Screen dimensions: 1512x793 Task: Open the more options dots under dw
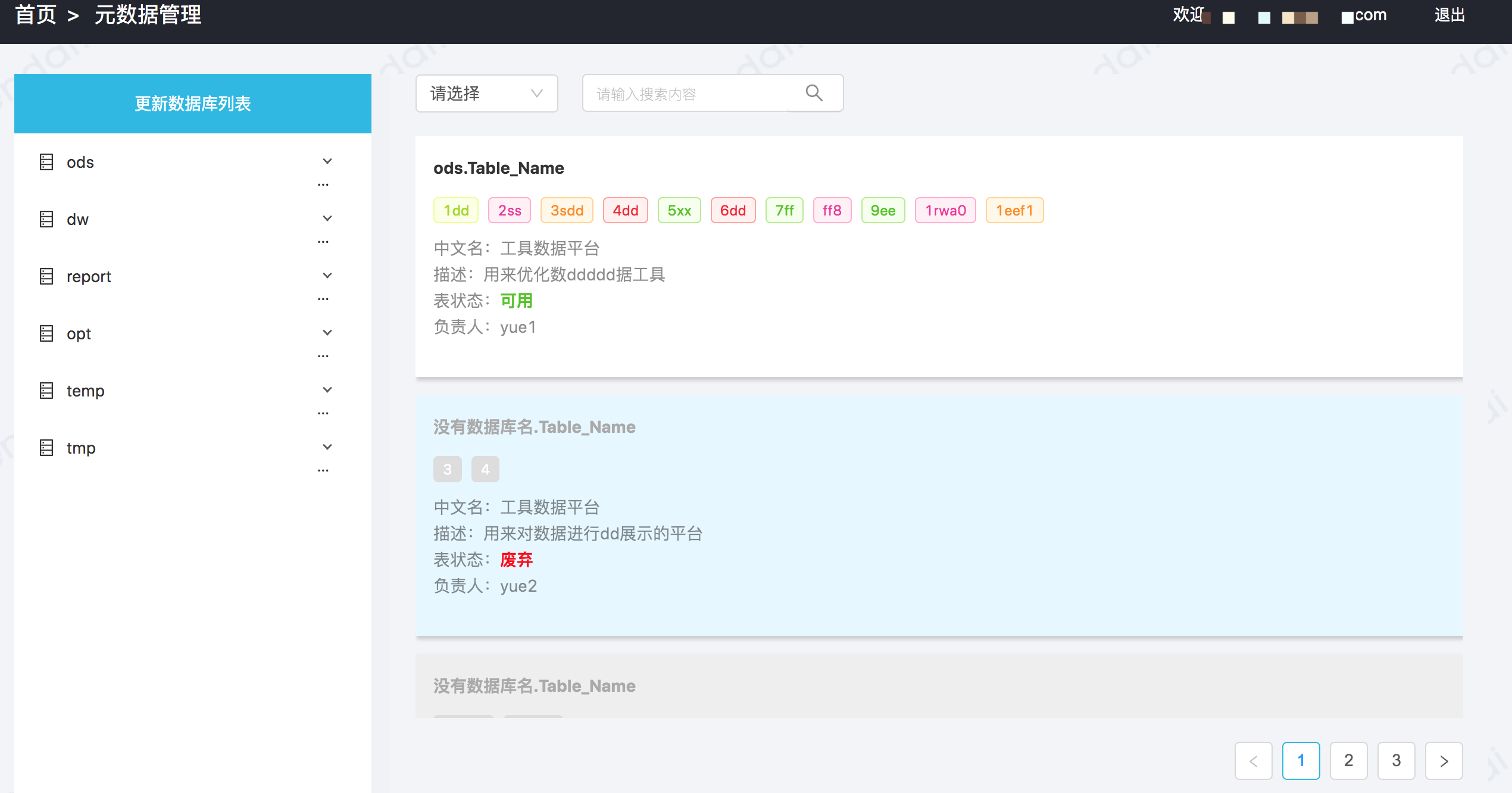point(323,242)
